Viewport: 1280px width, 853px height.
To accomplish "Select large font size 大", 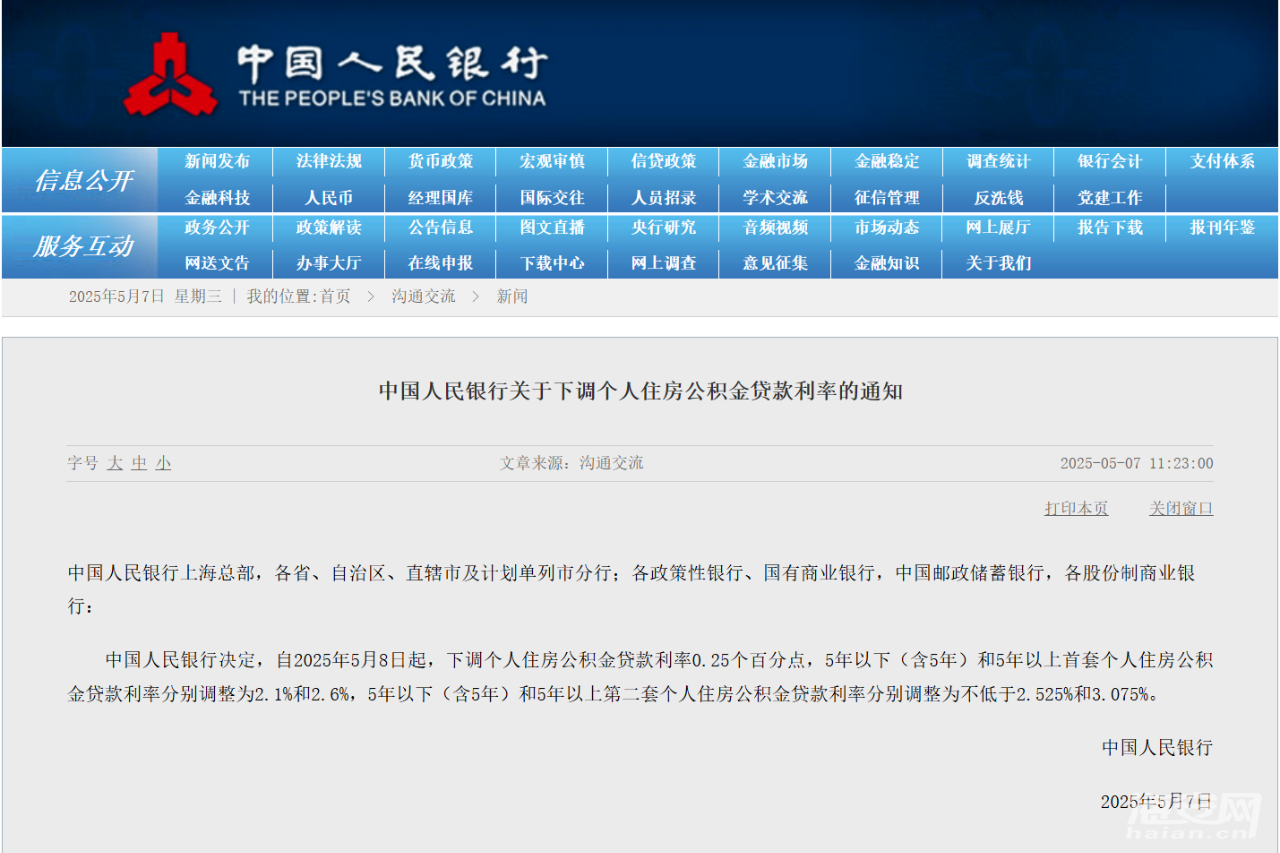I will click(114, 463).
